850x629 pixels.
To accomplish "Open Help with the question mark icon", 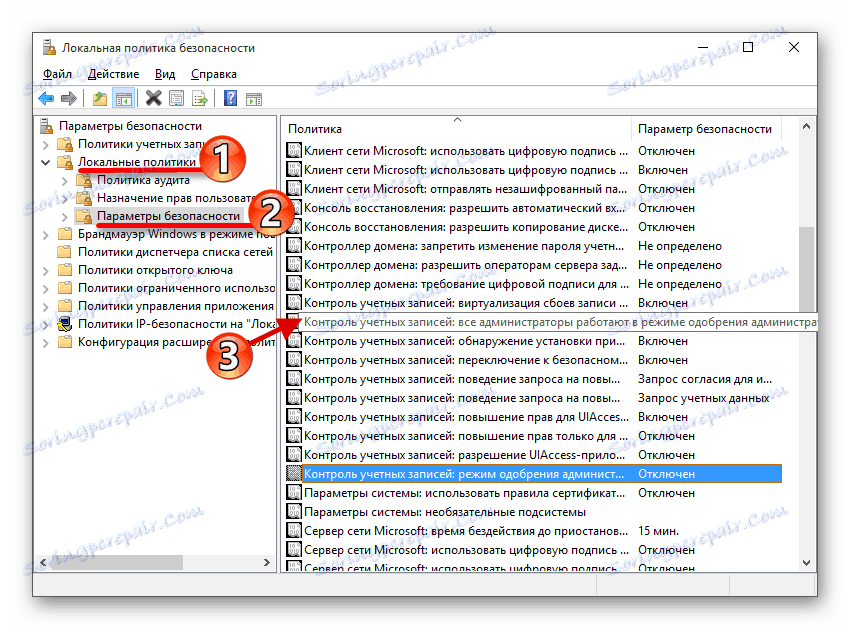I will [x=230, y=98].
